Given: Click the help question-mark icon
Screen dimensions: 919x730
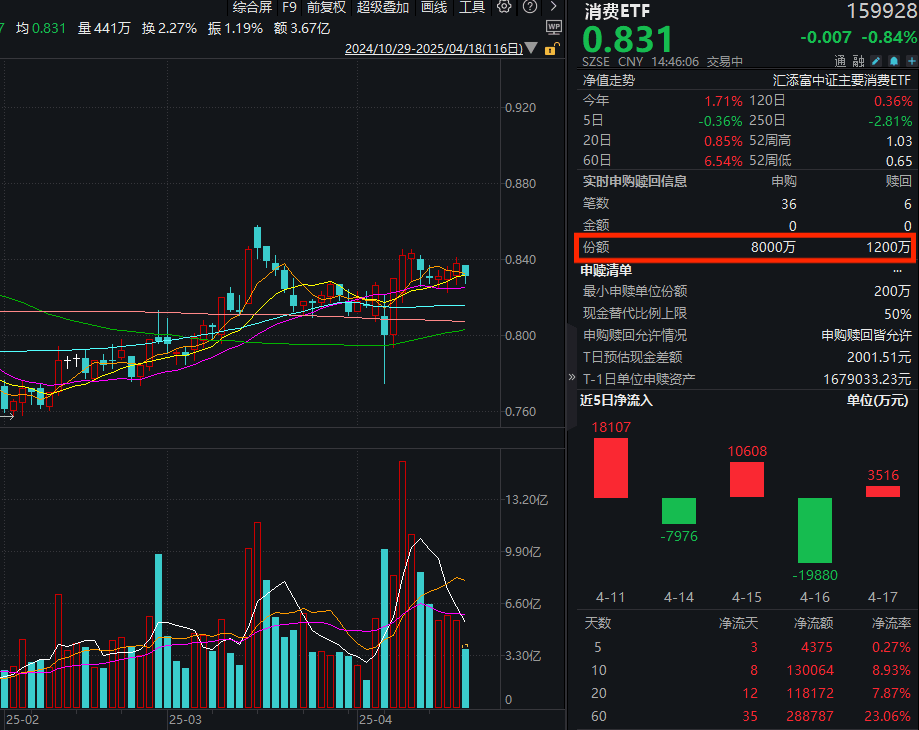Looking at the screenshot, I should (529, 7).
